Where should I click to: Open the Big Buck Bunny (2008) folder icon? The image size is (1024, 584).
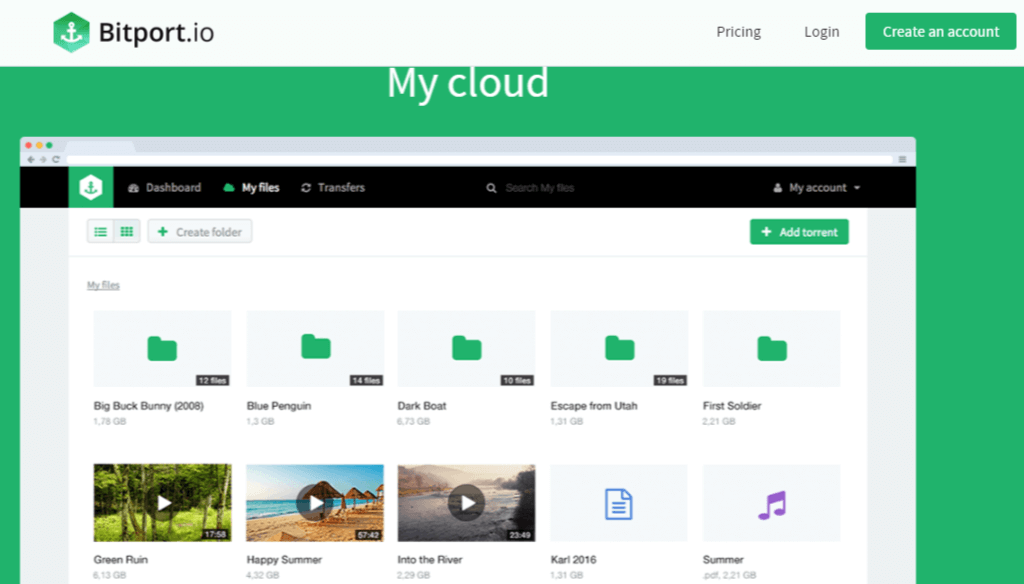(162, 349)
